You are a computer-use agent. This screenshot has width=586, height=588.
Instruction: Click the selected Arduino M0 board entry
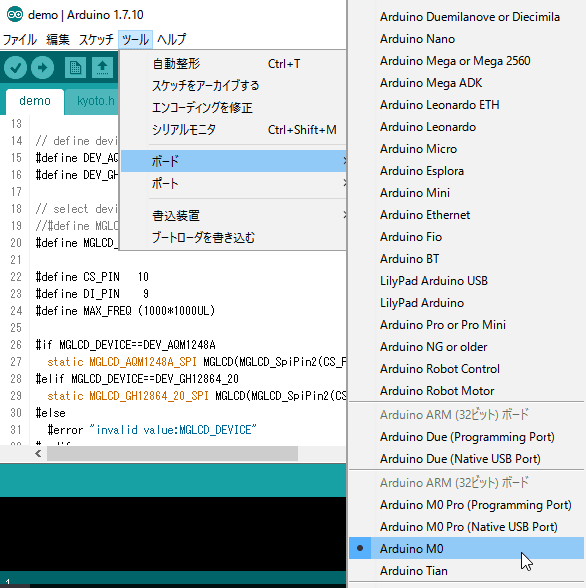[466, 549]
